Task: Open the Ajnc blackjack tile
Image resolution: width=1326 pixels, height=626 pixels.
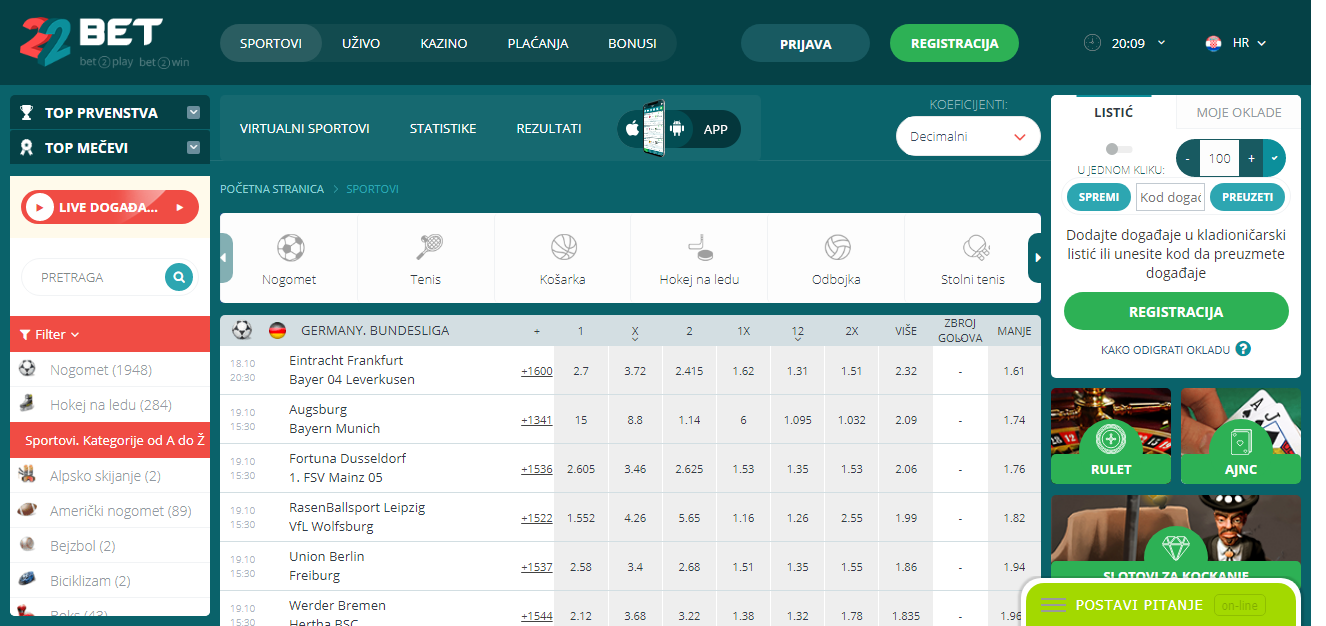Action: (x=1241, y=436)
